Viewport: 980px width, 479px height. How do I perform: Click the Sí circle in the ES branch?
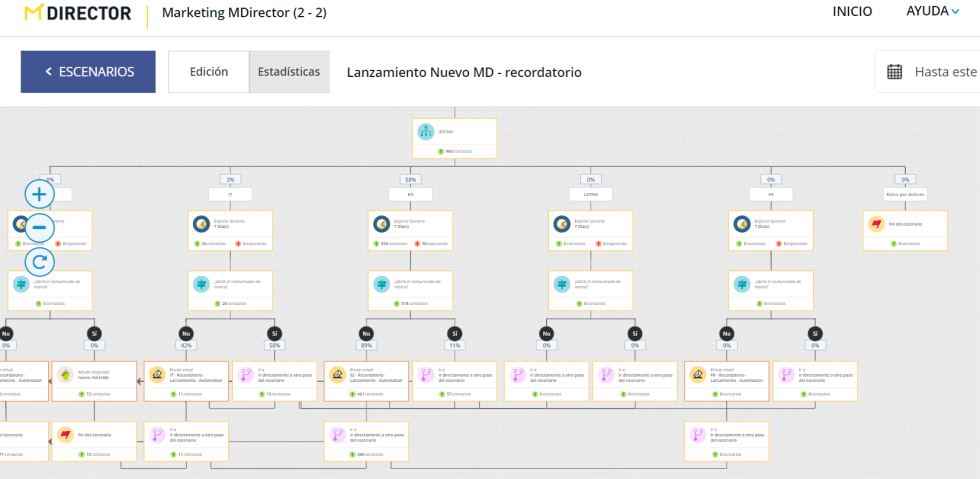(454, 333)
